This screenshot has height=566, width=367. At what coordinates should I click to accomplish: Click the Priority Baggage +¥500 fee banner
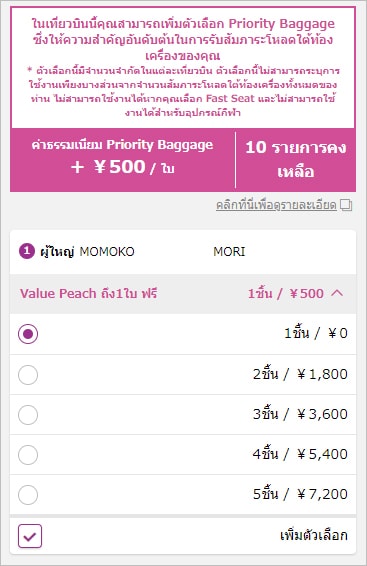(x=123, y=160)
